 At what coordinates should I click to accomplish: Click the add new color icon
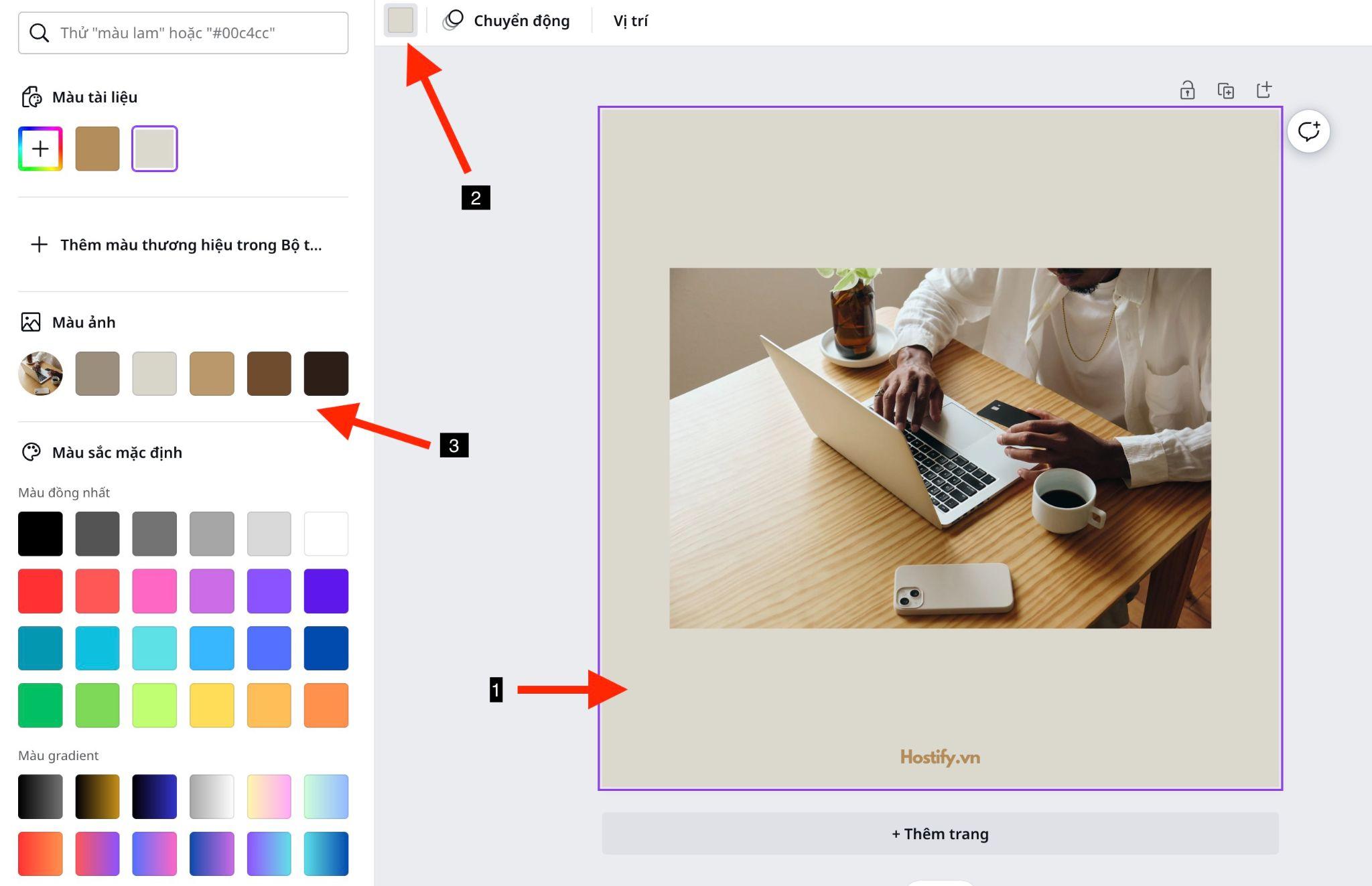pos(41,147)
